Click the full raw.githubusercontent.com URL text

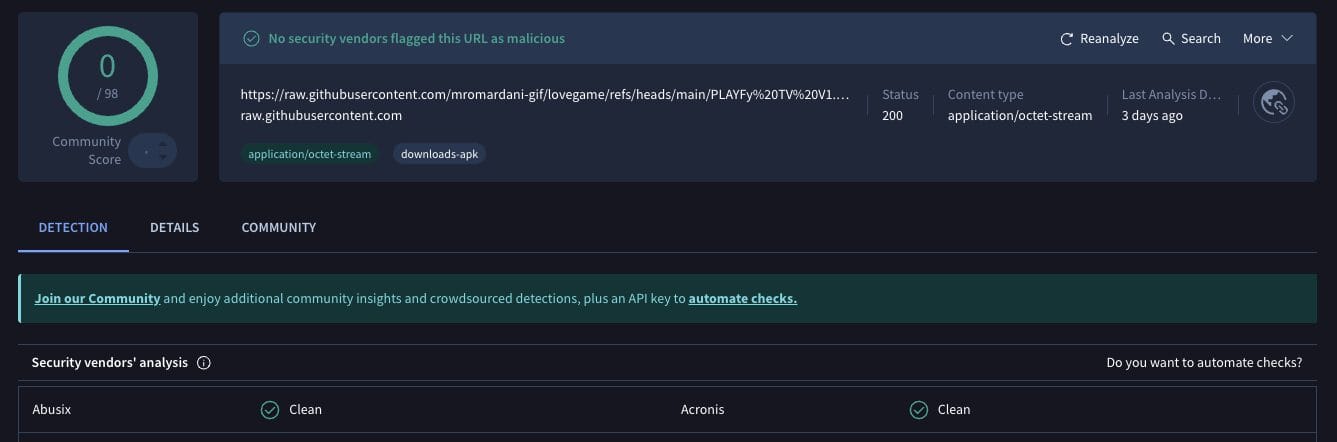pos(546,95)
